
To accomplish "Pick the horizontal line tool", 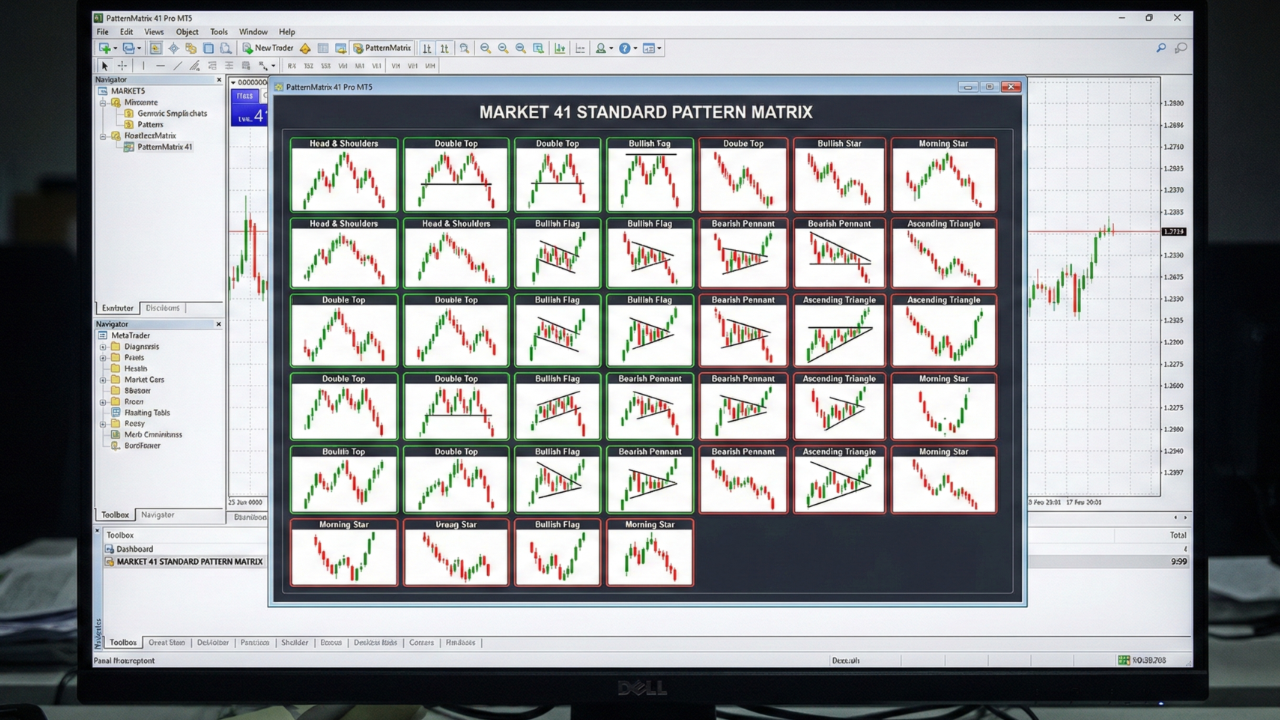I will 160,66.
